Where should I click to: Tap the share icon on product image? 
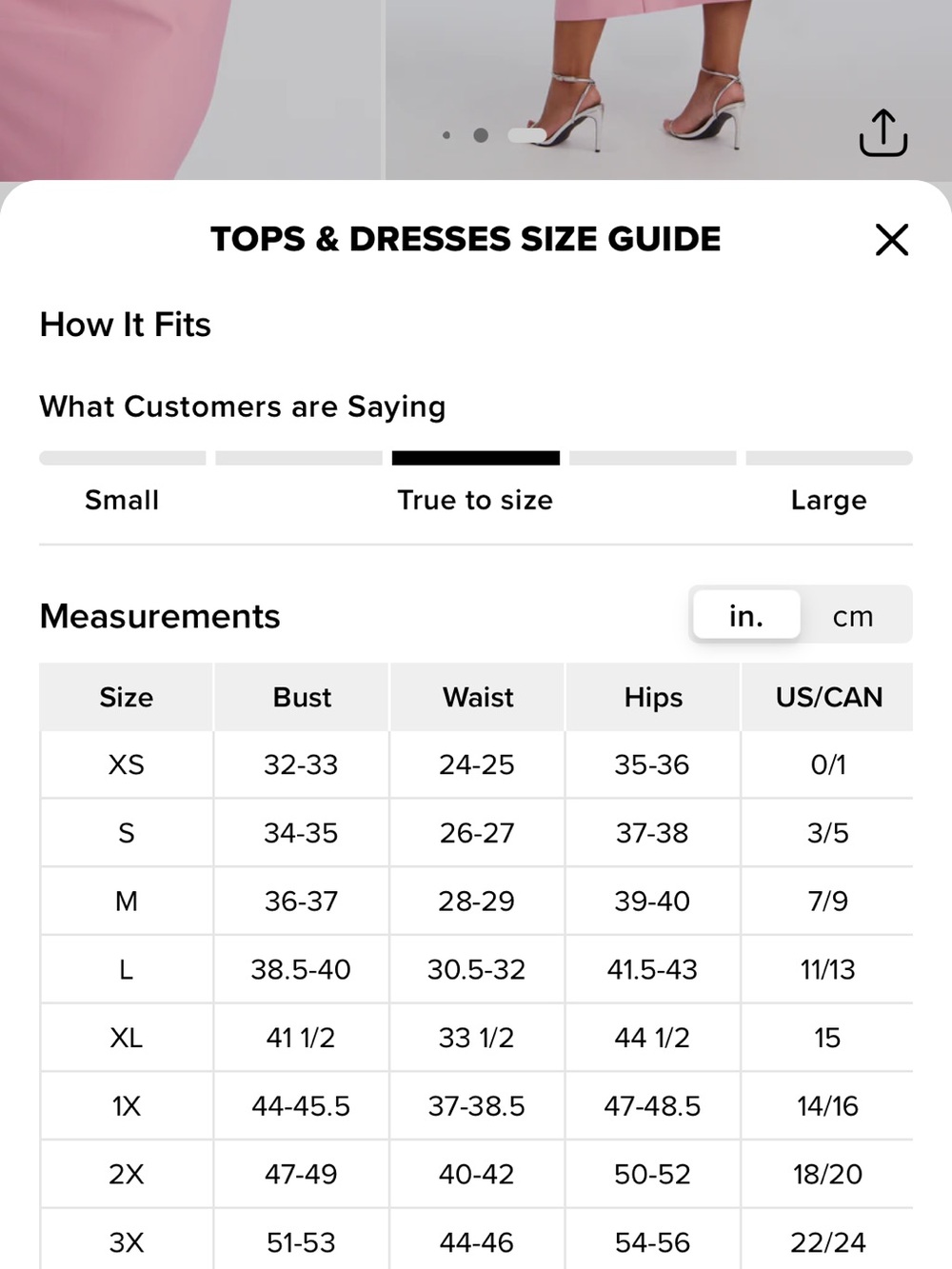883,132
